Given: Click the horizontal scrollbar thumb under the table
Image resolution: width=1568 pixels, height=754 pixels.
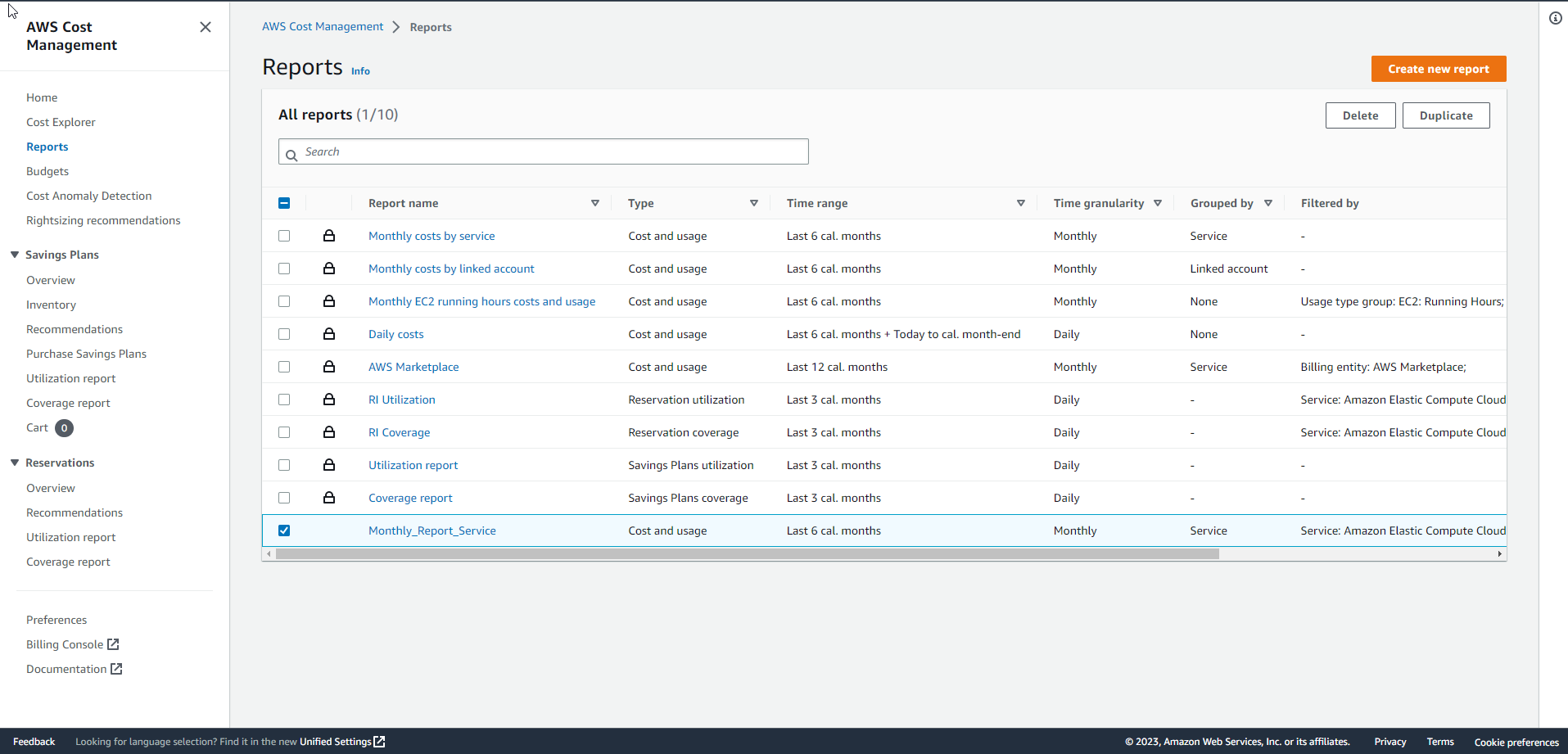Looking at the screenshot, I should (748, 554).
